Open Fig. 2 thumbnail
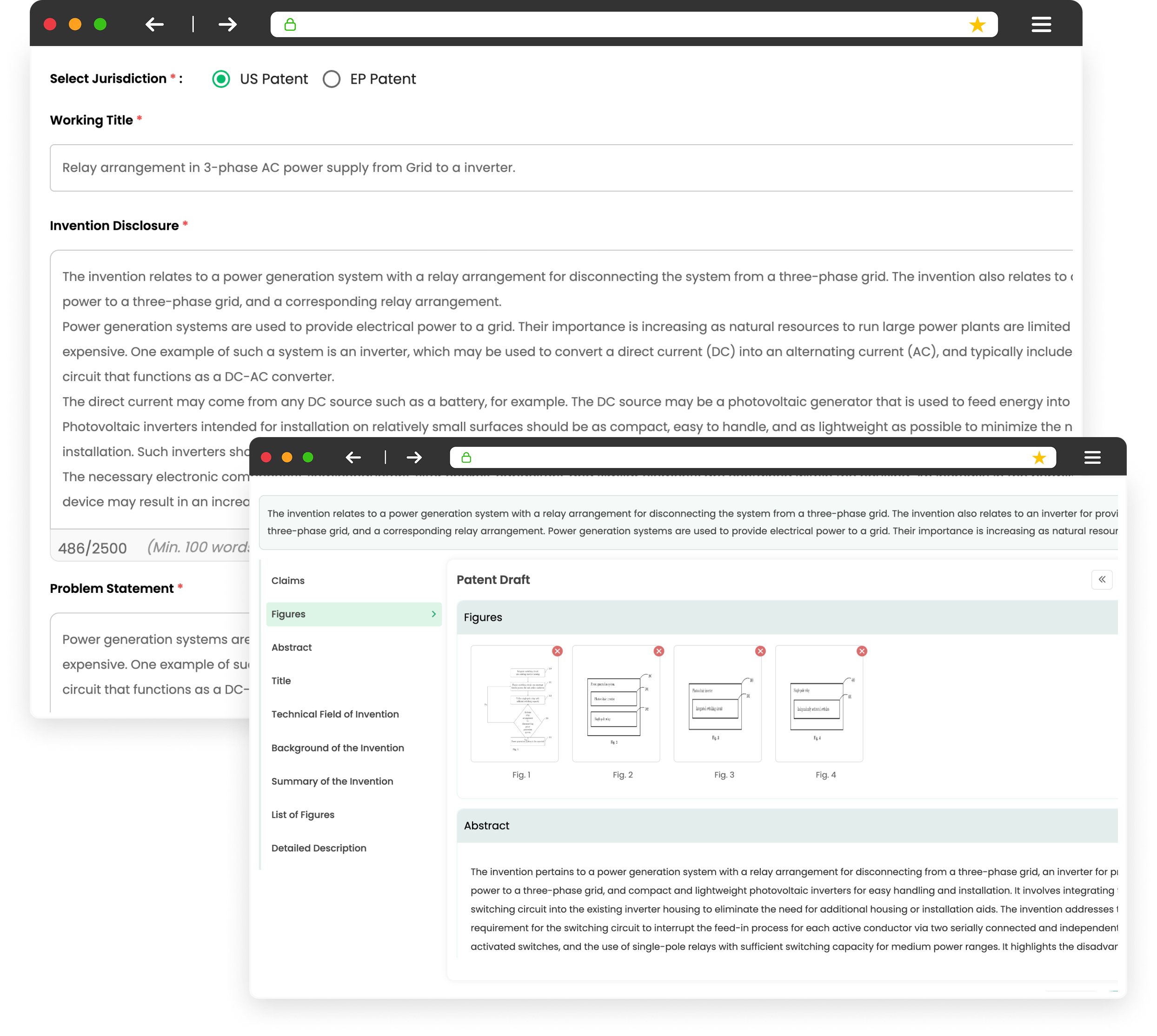This screenshot has width=1157, height=1036. pyautogui.click(x=616, y=704)
